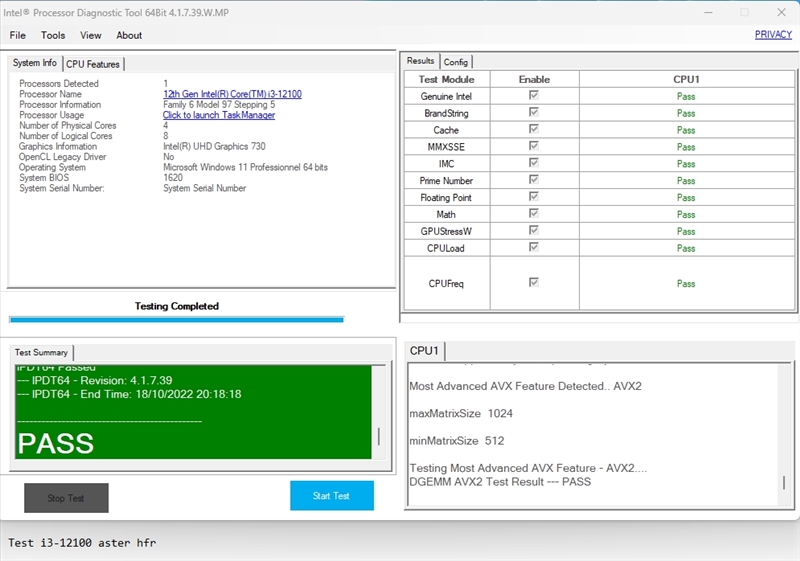Open the Tools menu
The image size is (800, 561).
click(x=53, y=35)
